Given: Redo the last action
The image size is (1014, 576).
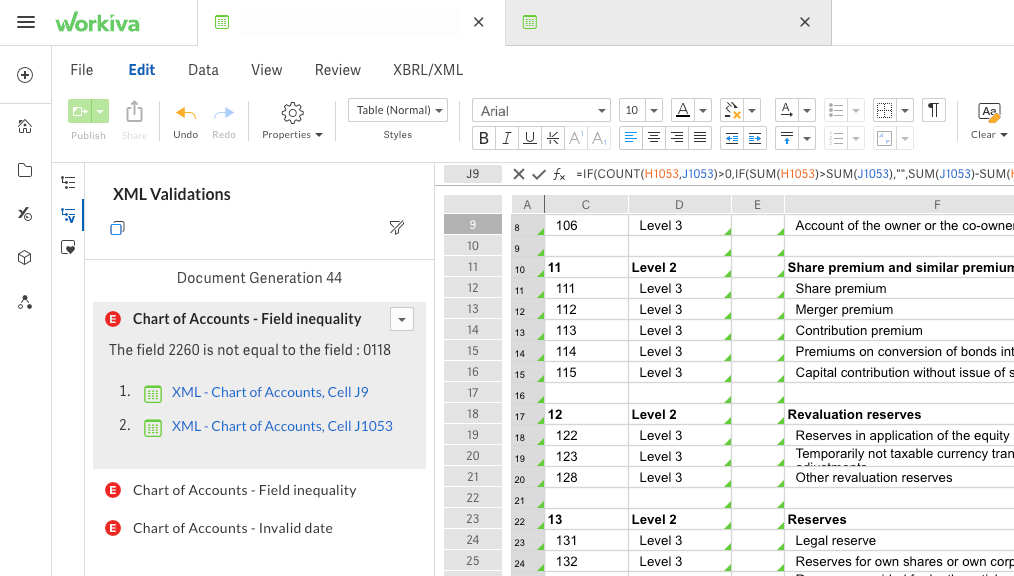Looking at the screenshot, I should pyautogui.click(x=224, y=113).
